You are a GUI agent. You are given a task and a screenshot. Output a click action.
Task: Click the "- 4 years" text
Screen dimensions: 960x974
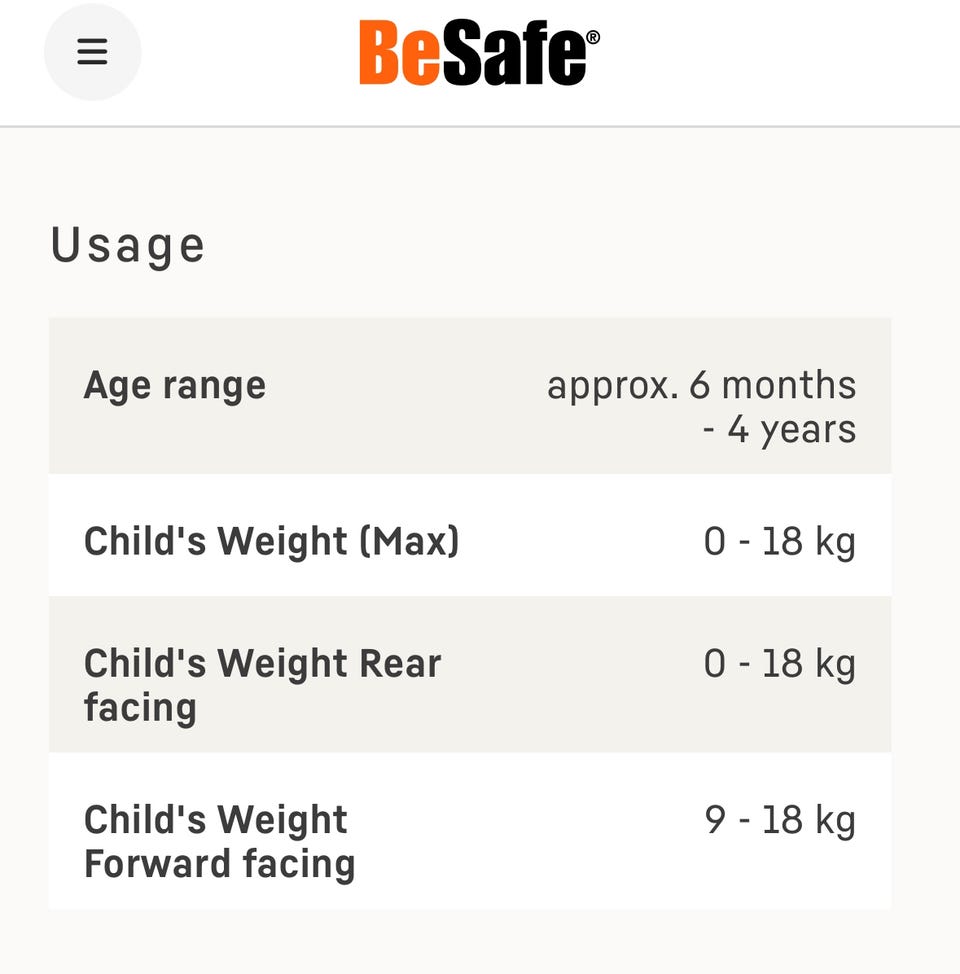coord(779,429)
